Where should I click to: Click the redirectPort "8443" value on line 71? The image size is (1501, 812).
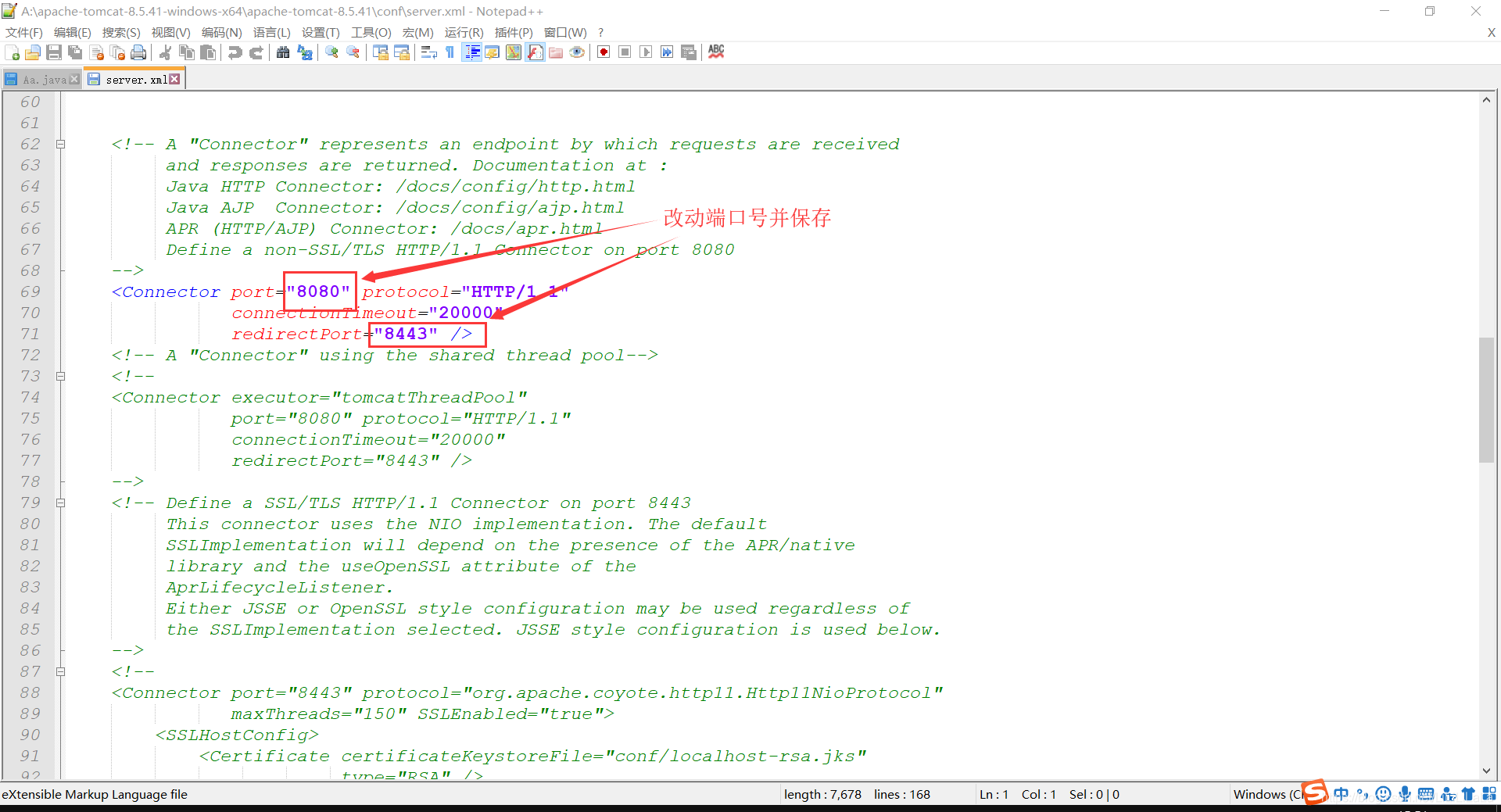(406, 334)
